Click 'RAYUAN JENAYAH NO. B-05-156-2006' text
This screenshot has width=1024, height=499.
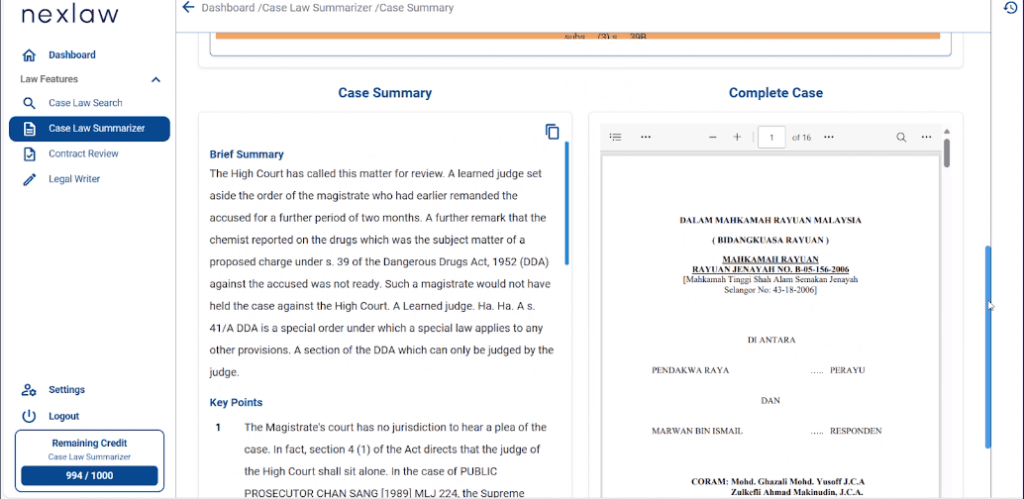[x=771, y=269]
